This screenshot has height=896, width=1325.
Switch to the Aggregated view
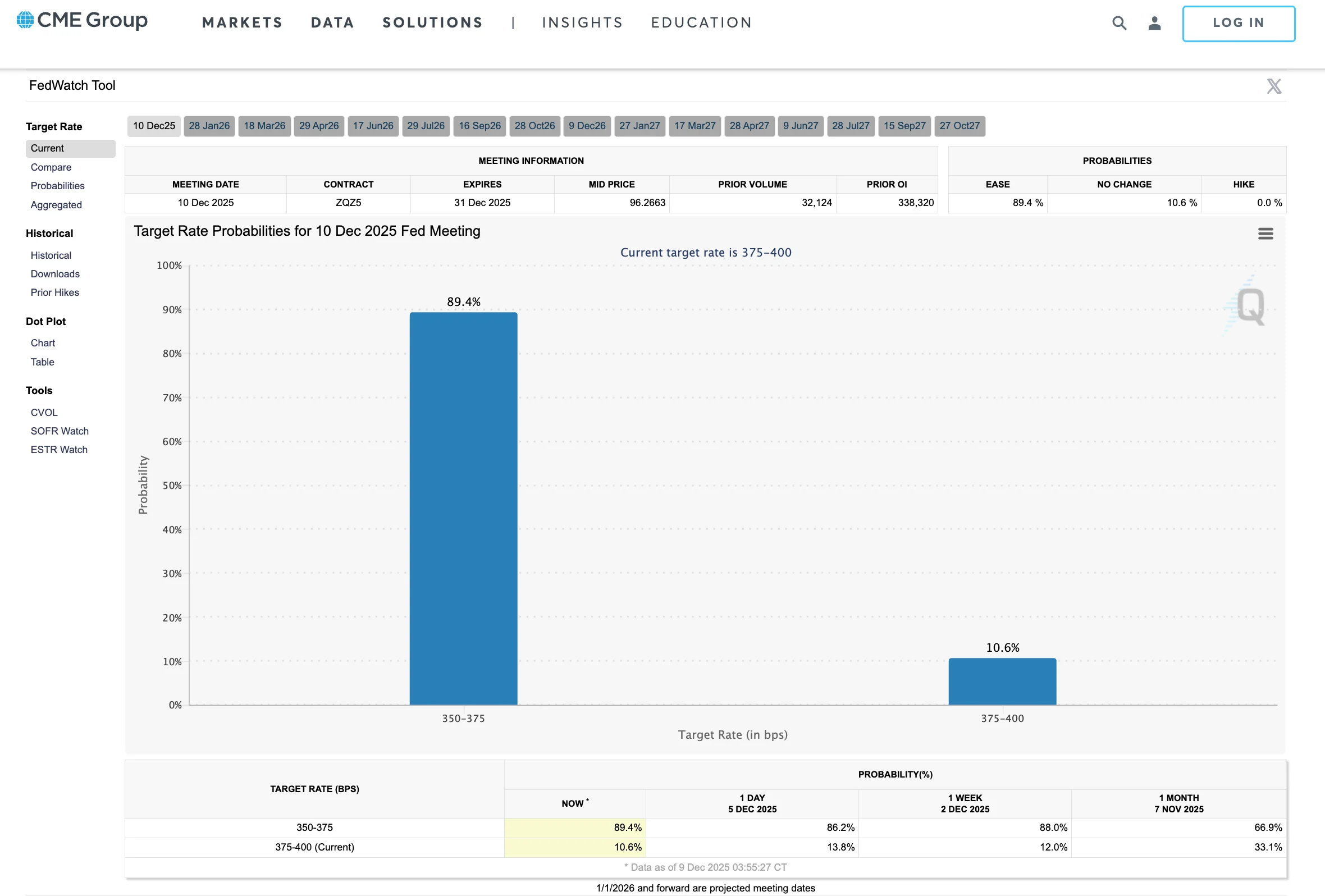pyautogui.click(x=56, y=204)
